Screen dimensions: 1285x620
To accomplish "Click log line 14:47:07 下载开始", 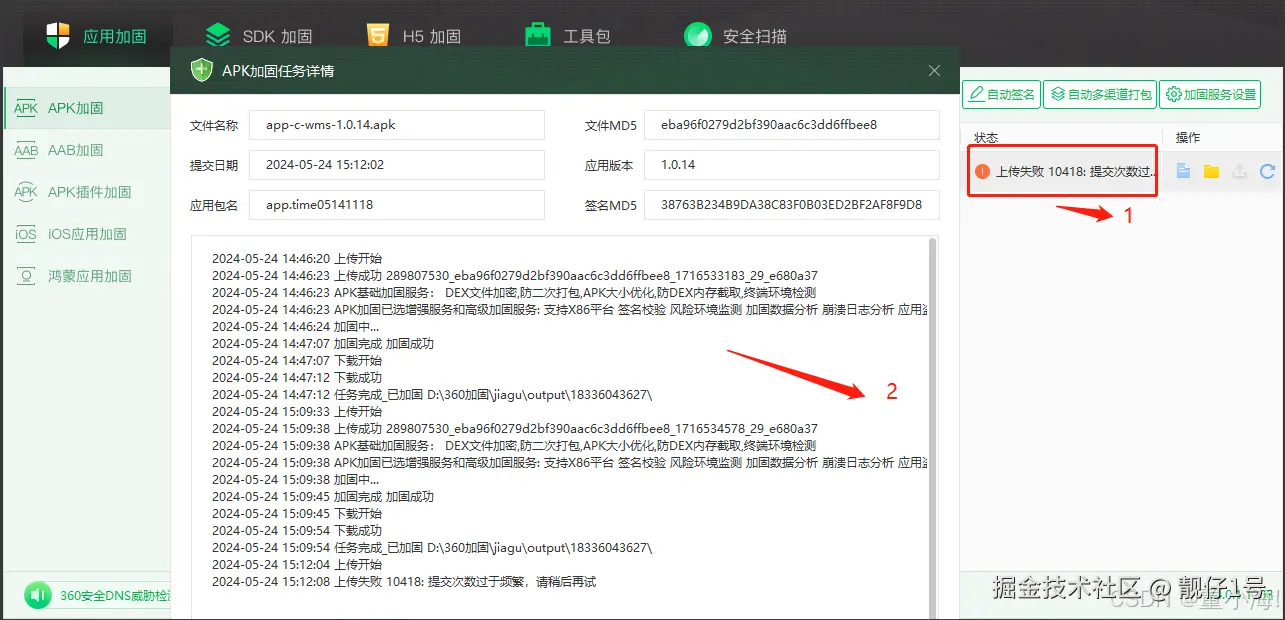I will (297, 360).
